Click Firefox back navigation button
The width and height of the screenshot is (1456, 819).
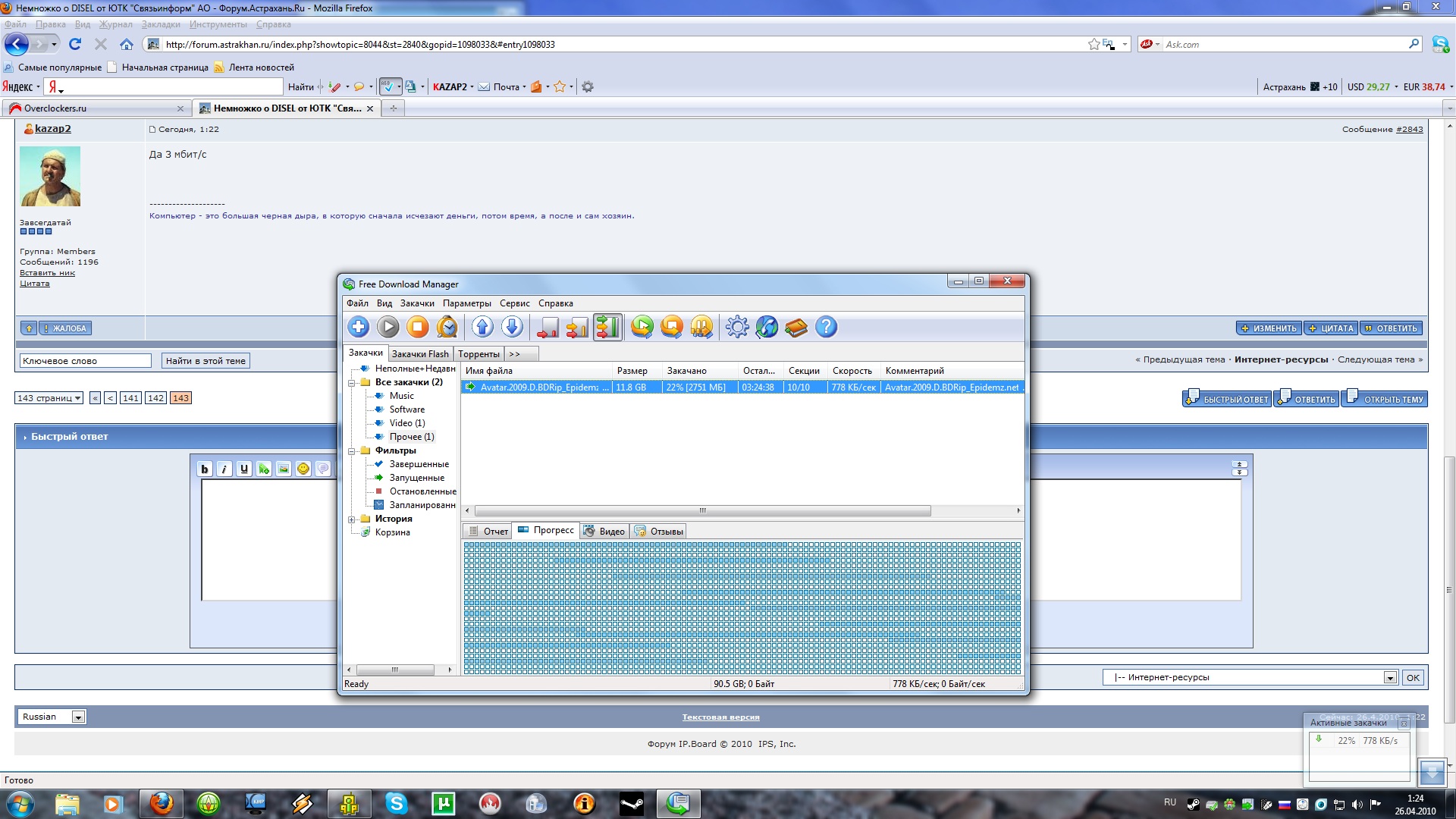[16, 44]
